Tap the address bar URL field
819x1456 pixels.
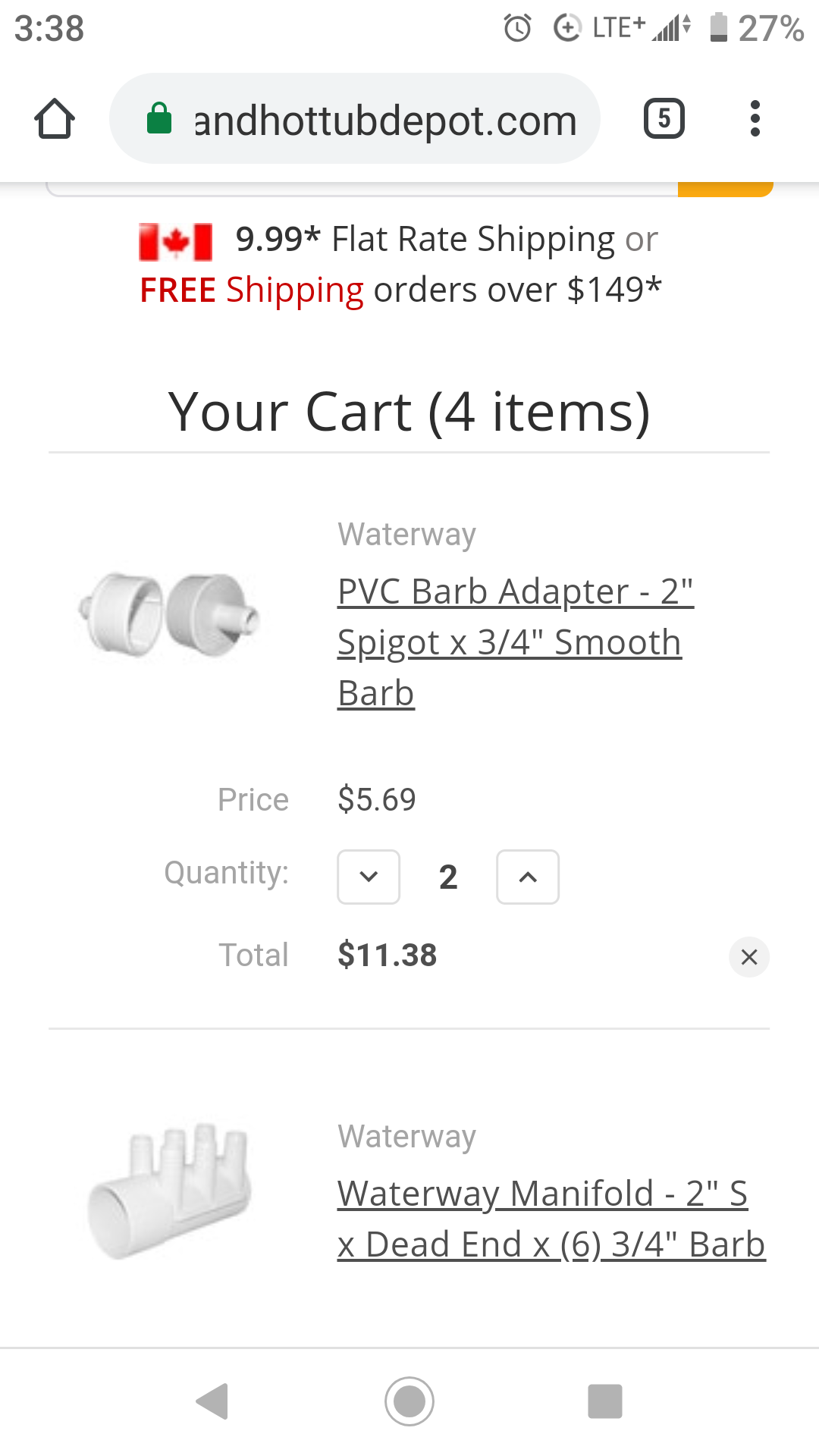pos(385,121)
